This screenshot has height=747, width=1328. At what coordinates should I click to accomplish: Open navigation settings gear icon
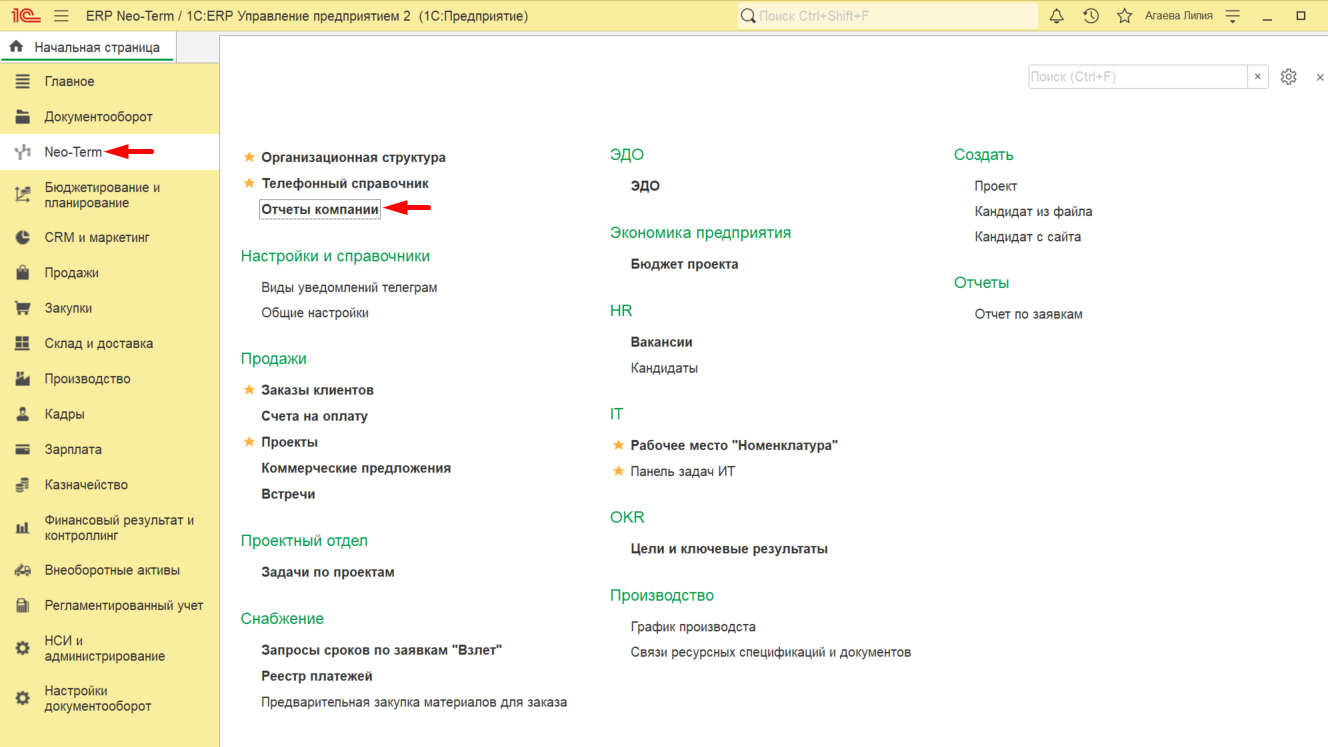click(x=1288, y=77)
